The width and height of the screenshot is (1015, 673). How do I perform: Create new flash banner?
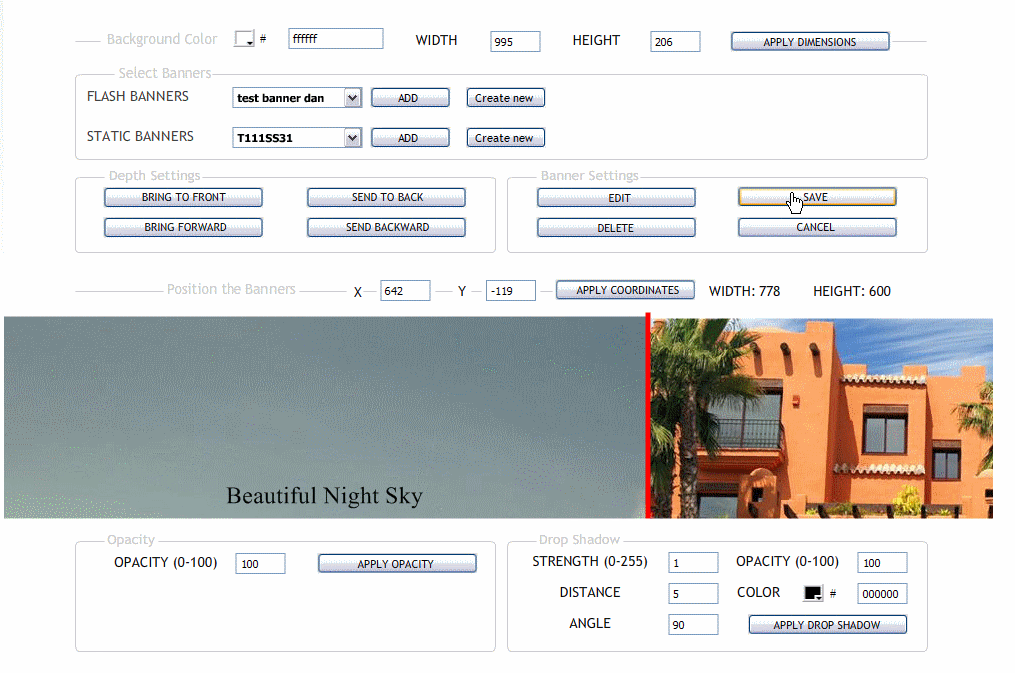[x=506, y=98]
